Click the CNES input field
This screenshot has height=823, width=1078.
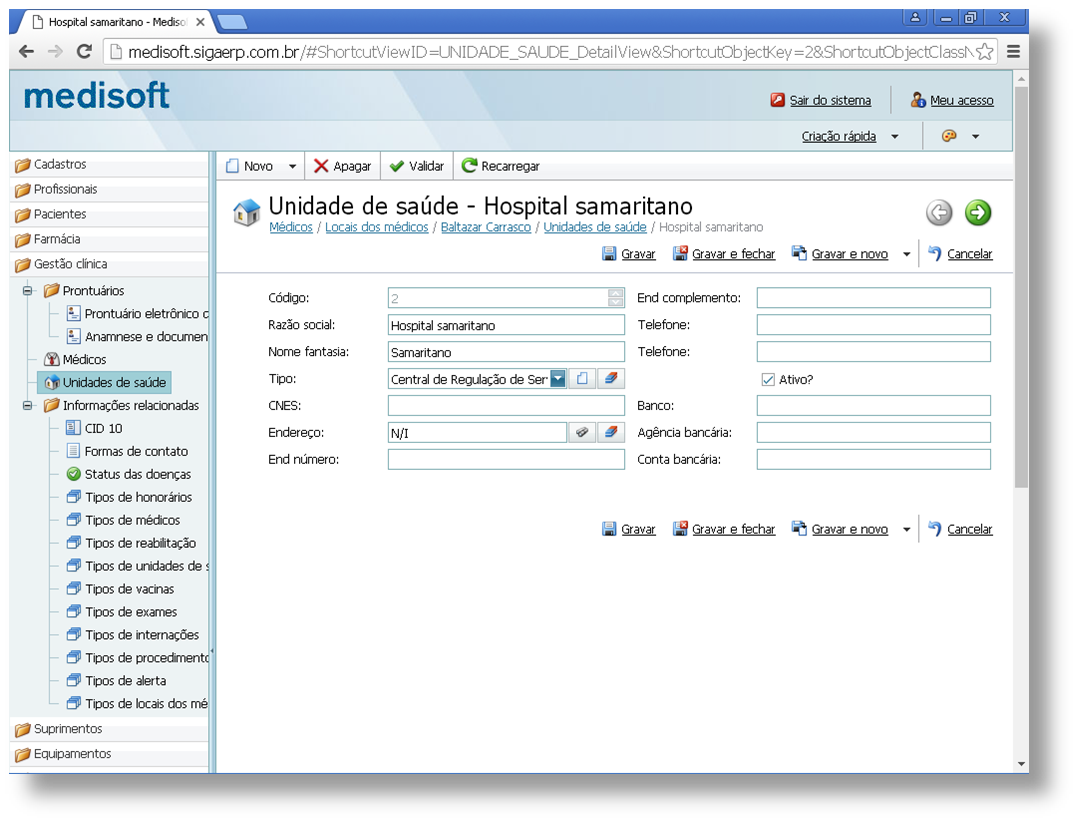coord(506,406)
